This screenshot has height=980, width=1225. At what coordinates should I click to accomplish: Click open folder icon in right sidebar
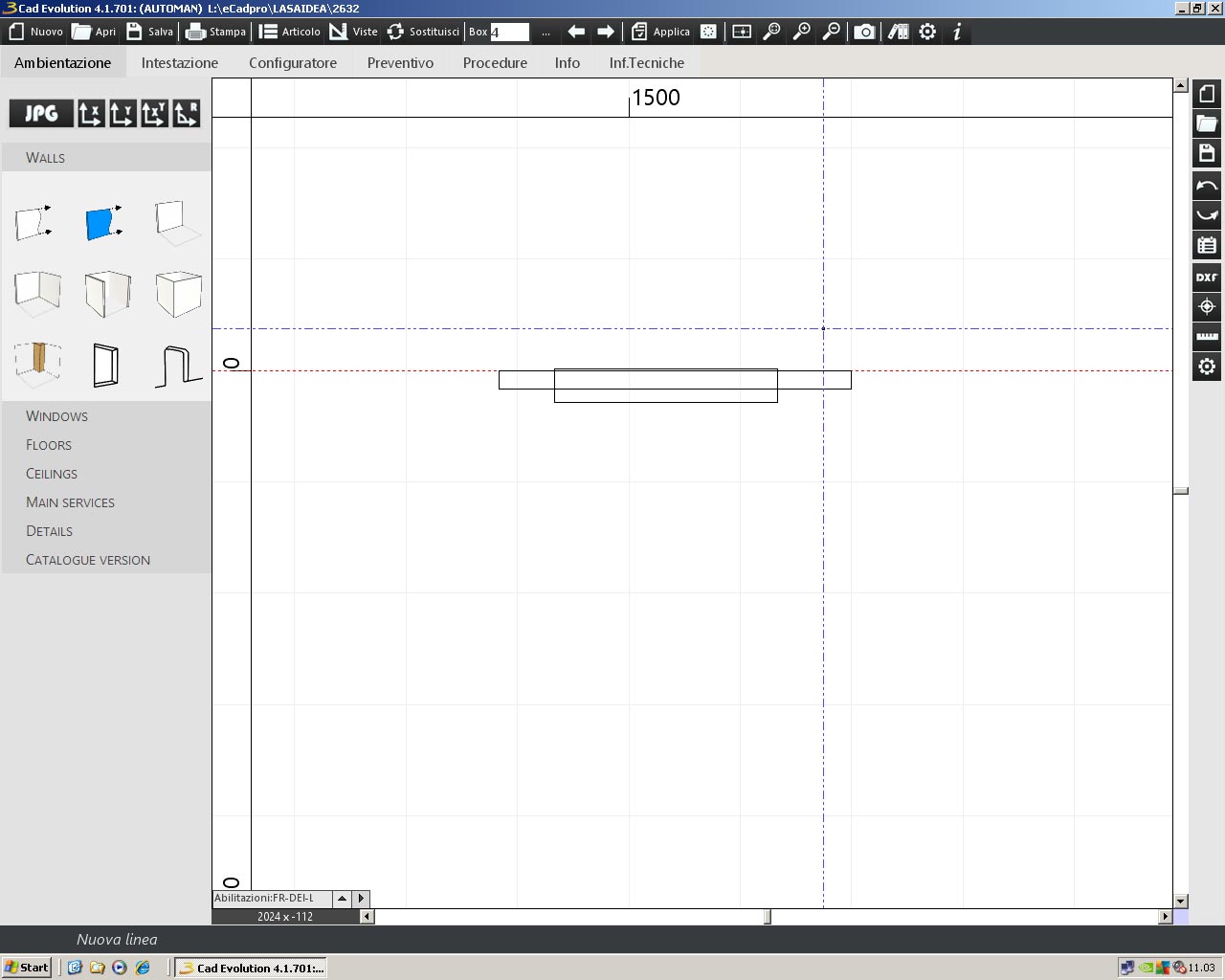point(1207,123)
